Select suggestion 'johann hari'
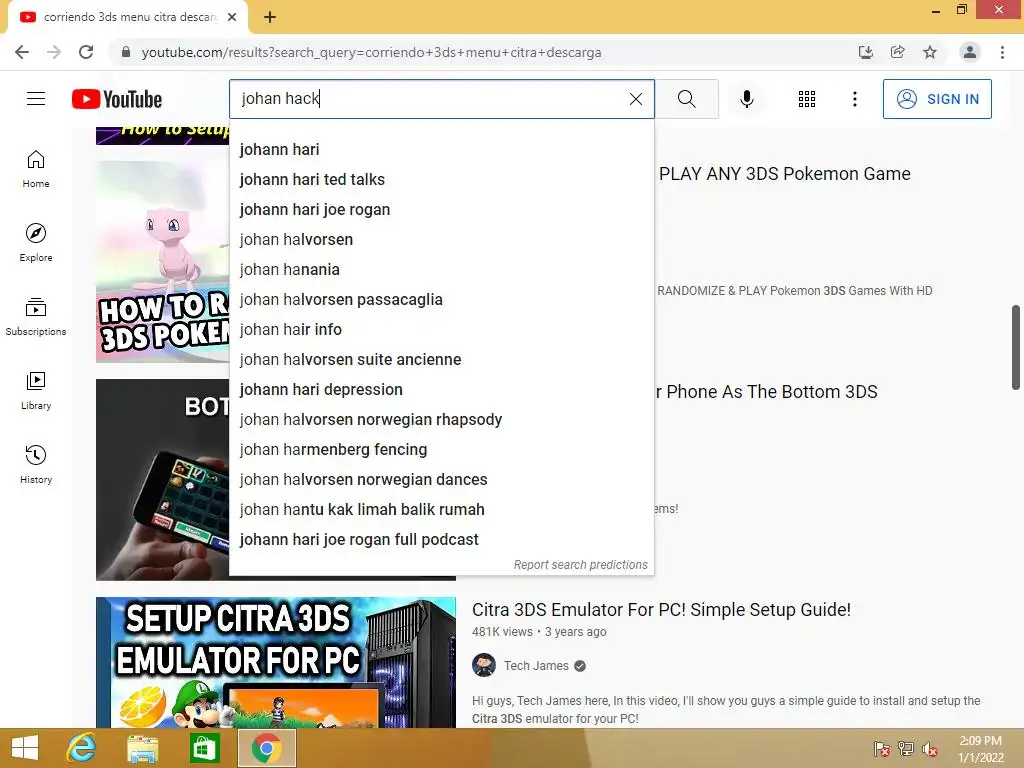Screen dimensions: 1024x768 coord(441,150)
